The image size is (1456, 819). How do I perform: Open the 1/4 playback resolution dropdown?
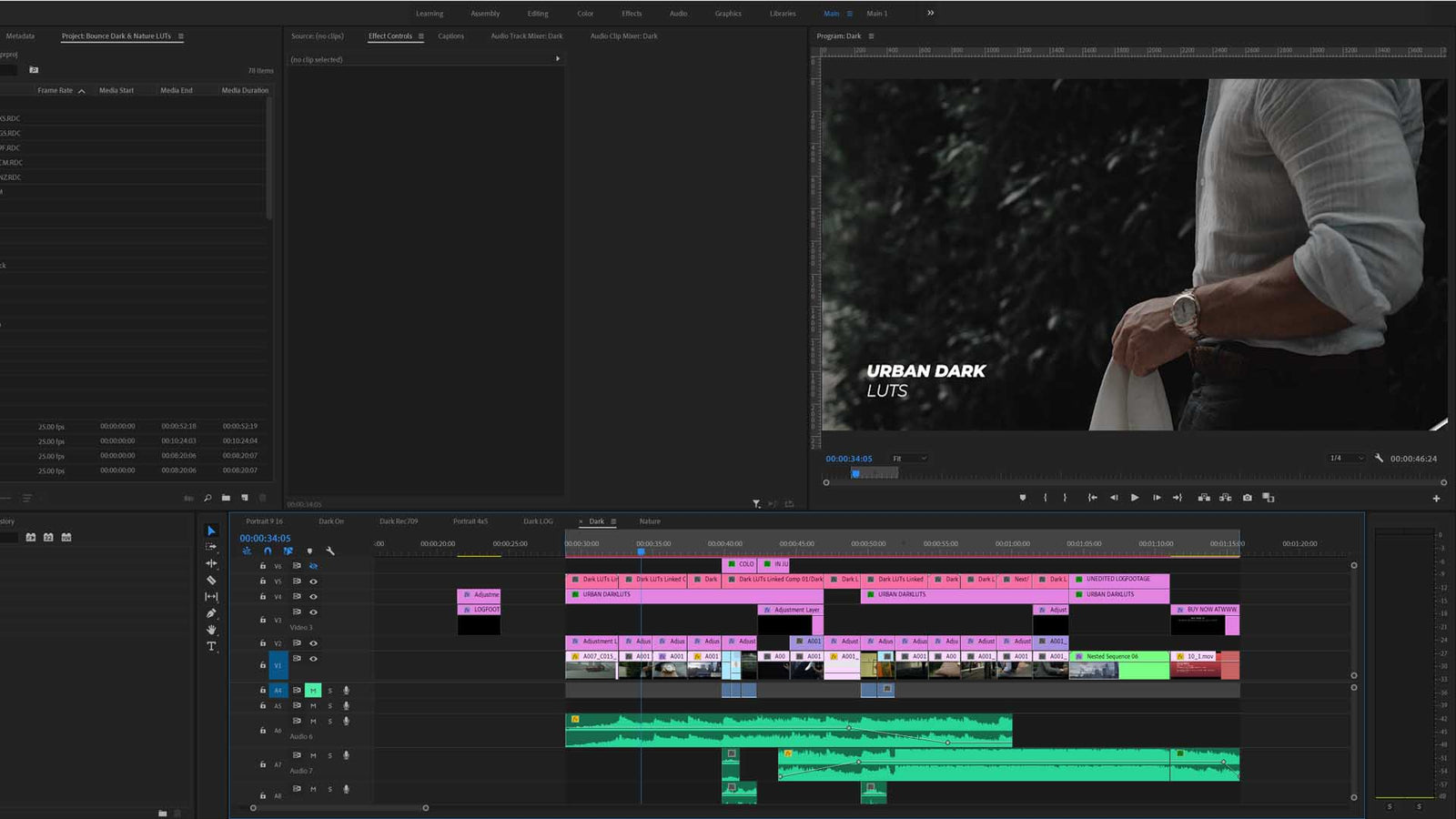1347,458
